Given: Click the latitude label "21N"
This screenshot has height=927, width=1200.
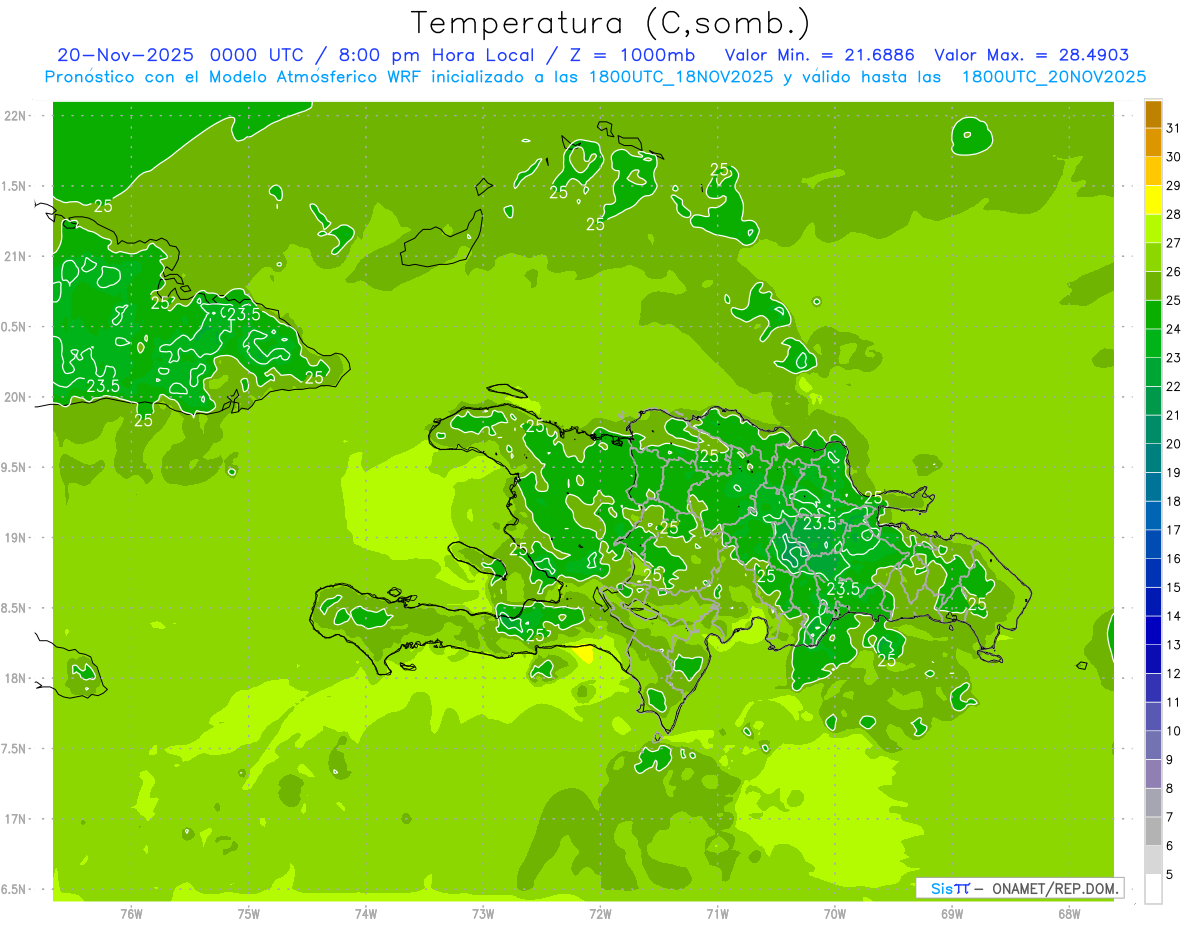Looking at the screenshot, I should point(17,256).
